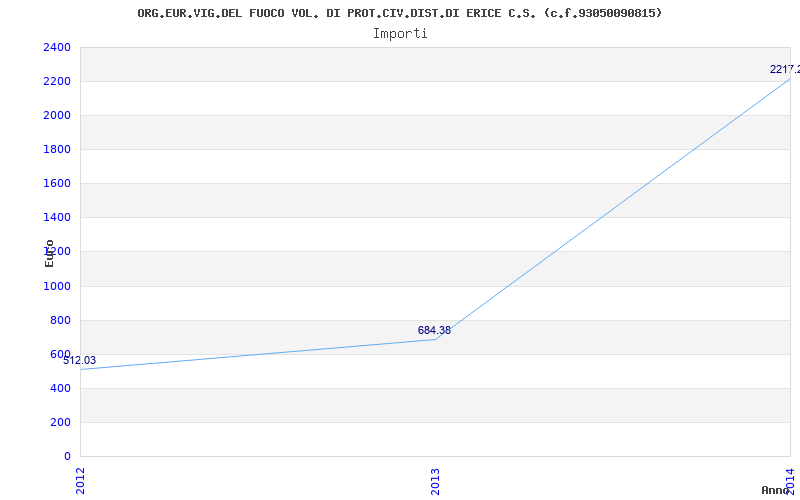Select the 512.03 data label
The height and width of the screenshot is (500, 800).
pos(80,361)
